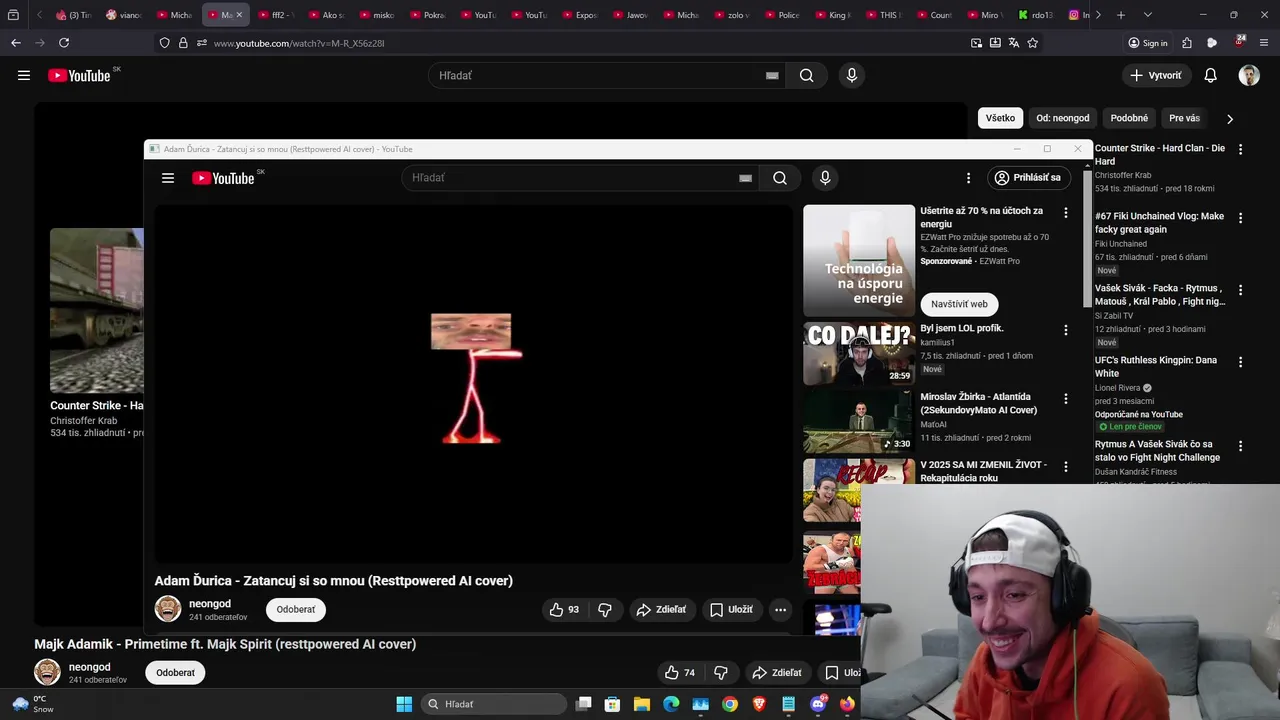Open Vašek Sivák - Facka video title

point(1160,295)
